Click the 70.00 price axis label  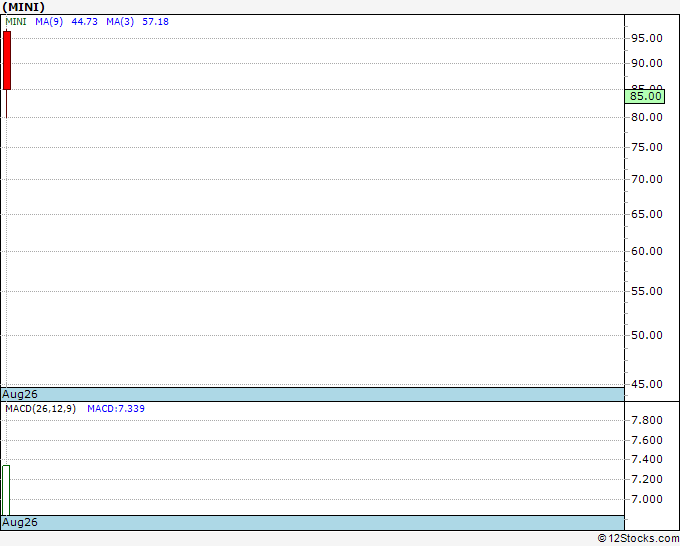pos(647,179)
